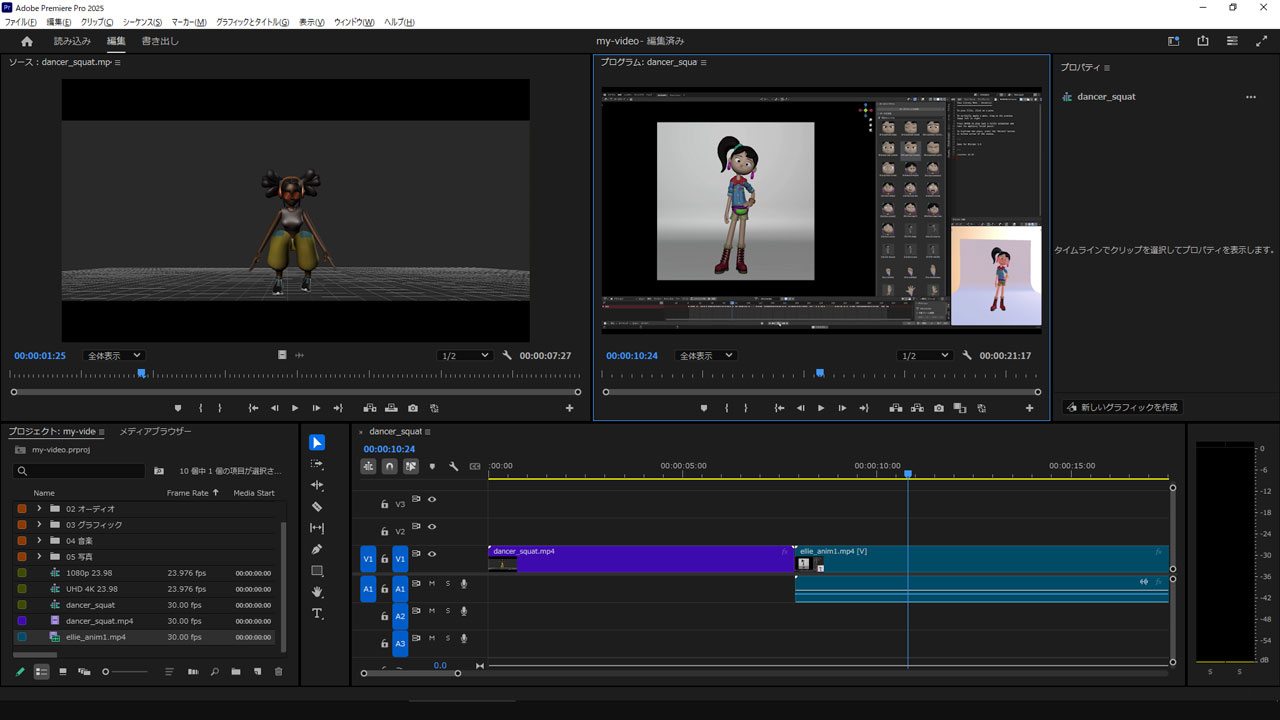This screenshot has width=1280, height=720.
Task: Toggle the snap magnet icon in the timeline
Action: (389, 466)
